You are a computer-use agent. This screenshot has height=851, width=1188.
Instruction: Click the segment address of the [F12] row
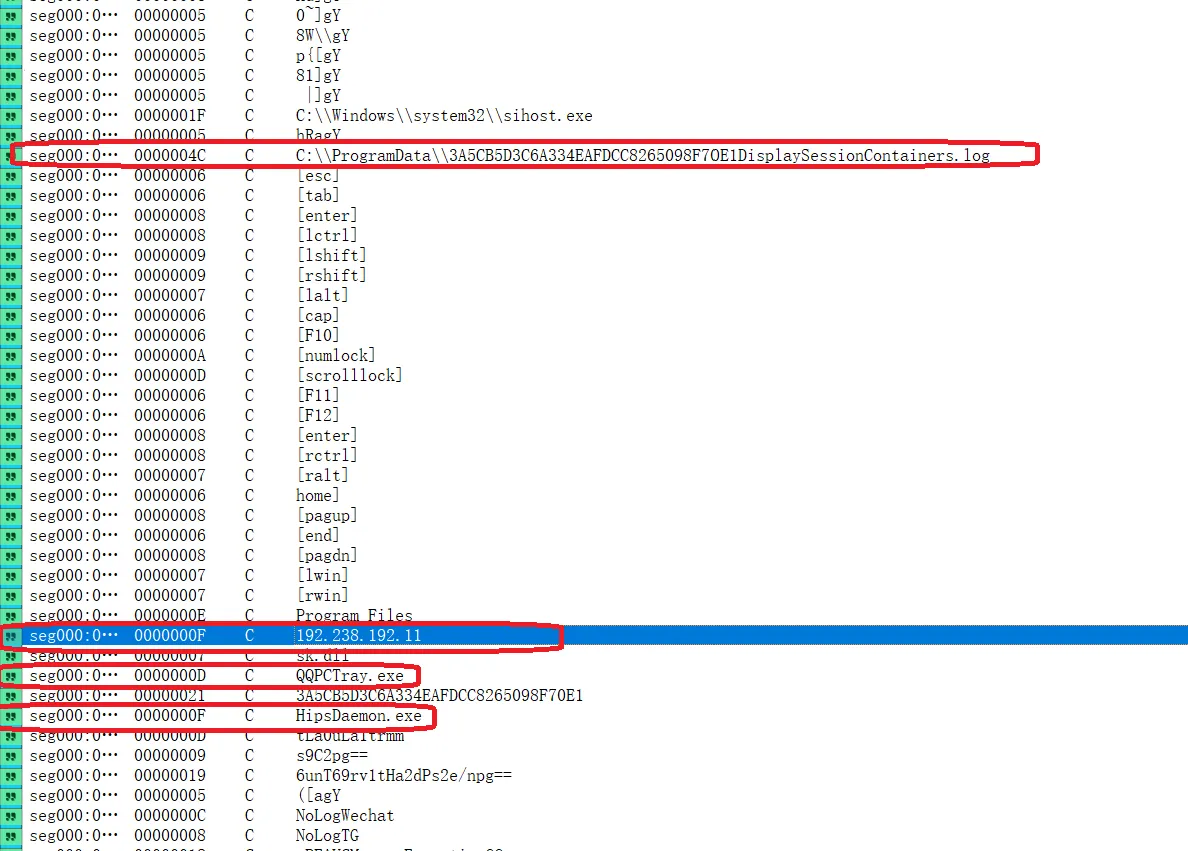coord(73,416)
